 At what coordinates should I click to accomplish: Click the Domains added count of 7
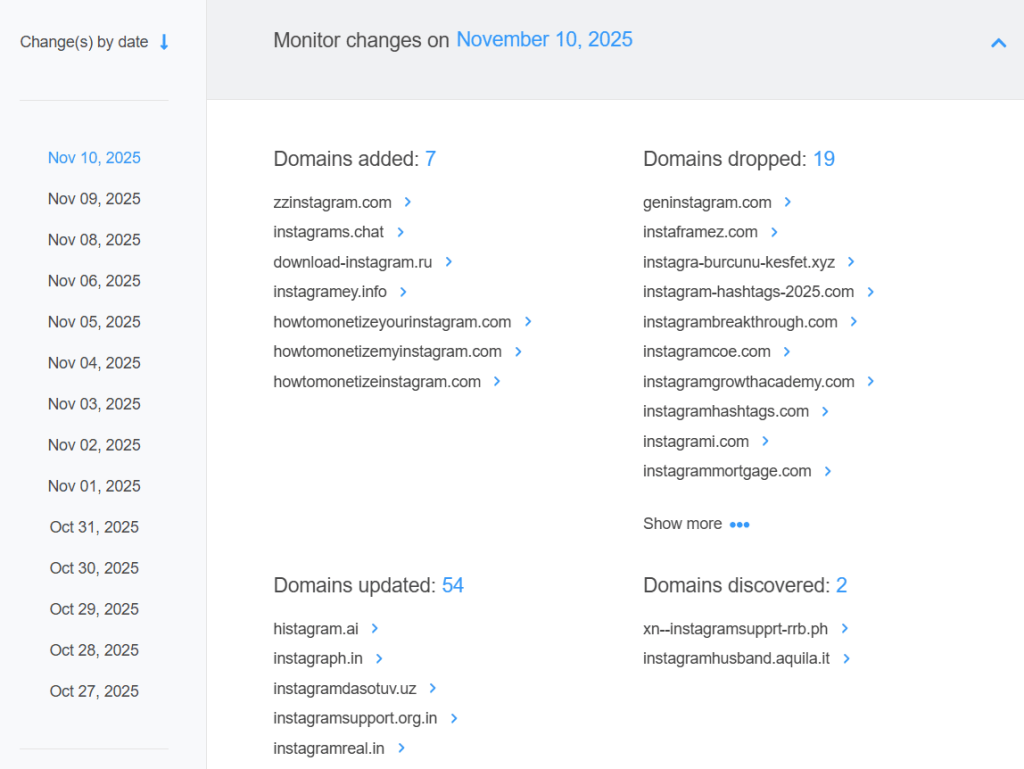(430, 159)
